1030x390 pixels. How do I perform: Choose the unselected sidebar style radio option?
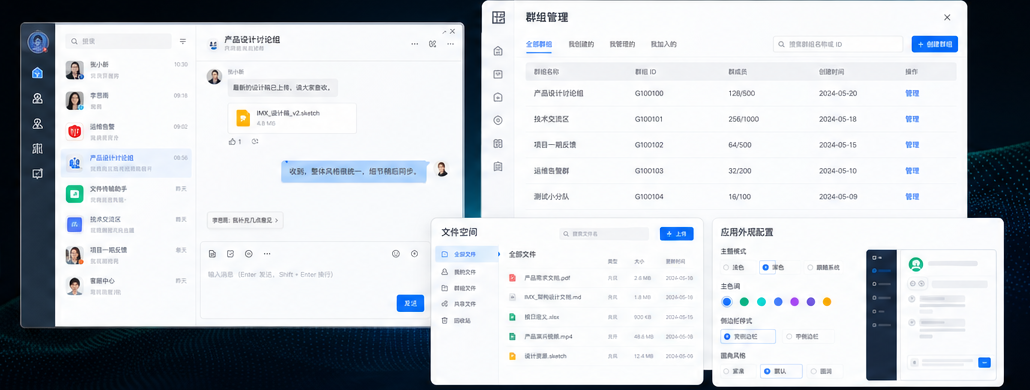point(790,336)
